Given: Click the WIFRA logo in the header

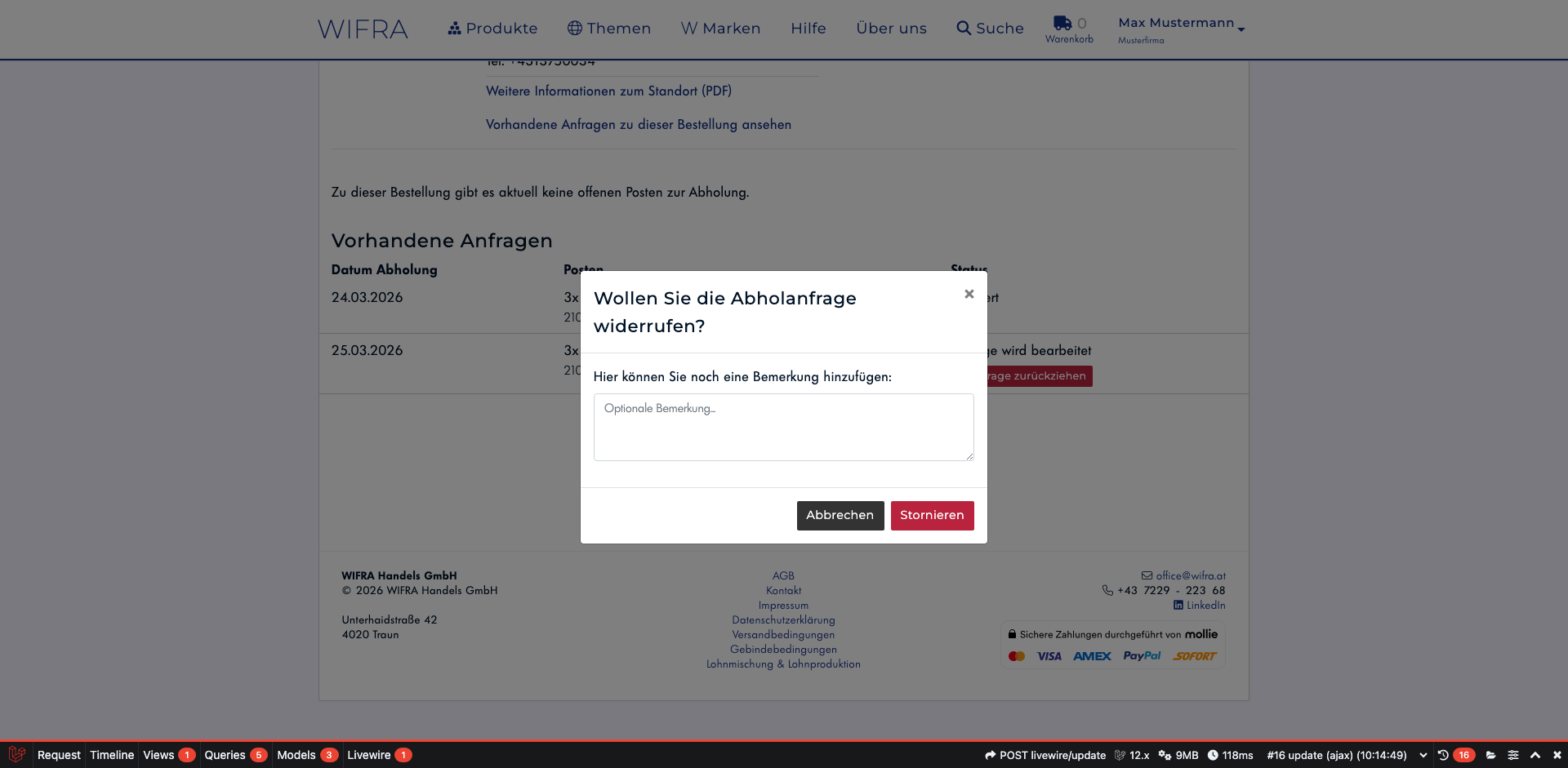Looking at the screenshot, I should pyautogui.click(x=363, y=29).
